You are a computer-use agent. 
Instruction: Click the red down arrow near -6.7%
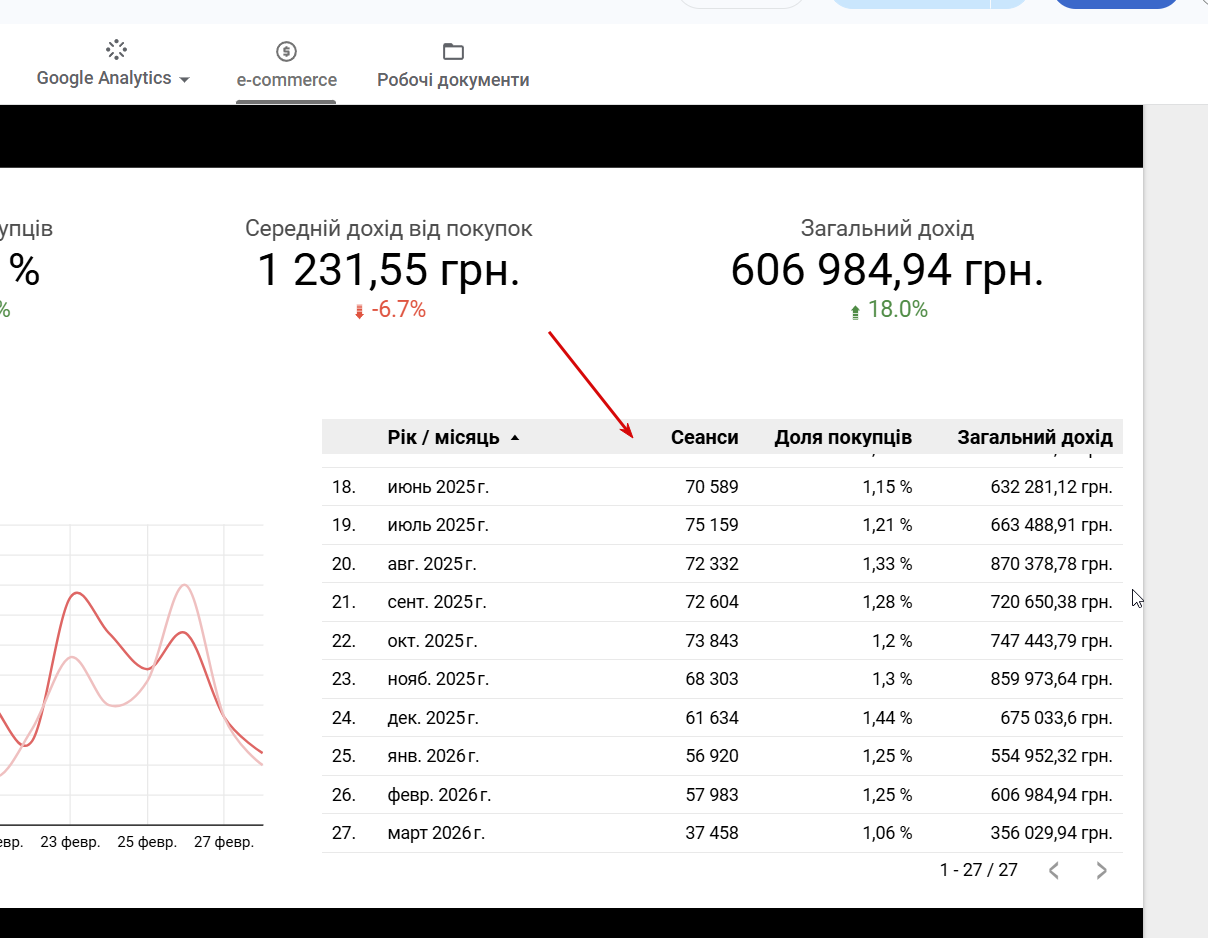[x=360, y=312]
